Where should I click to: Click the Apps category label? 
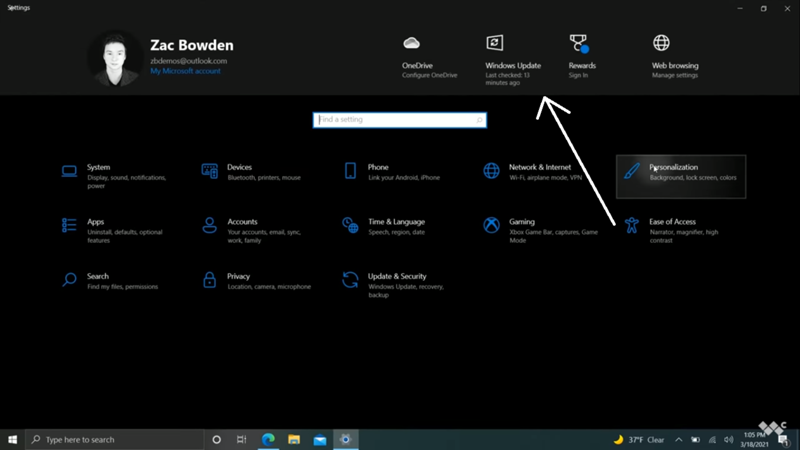coord(95,221)
